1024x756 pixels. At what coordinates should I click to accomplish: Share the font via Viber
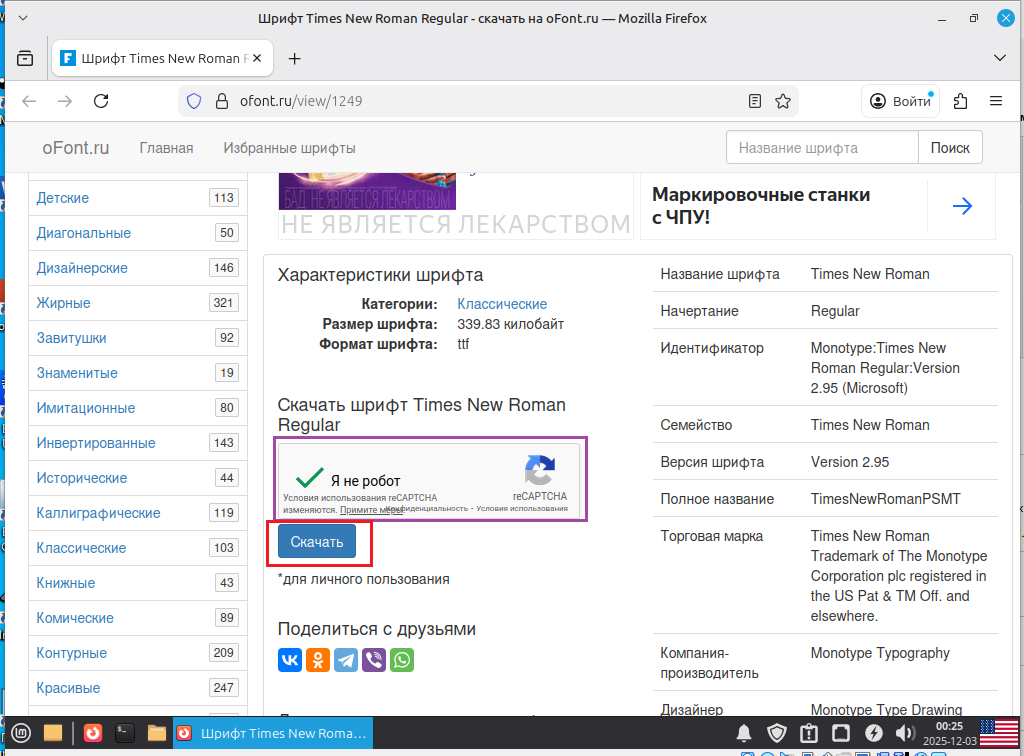coord(374,660)
